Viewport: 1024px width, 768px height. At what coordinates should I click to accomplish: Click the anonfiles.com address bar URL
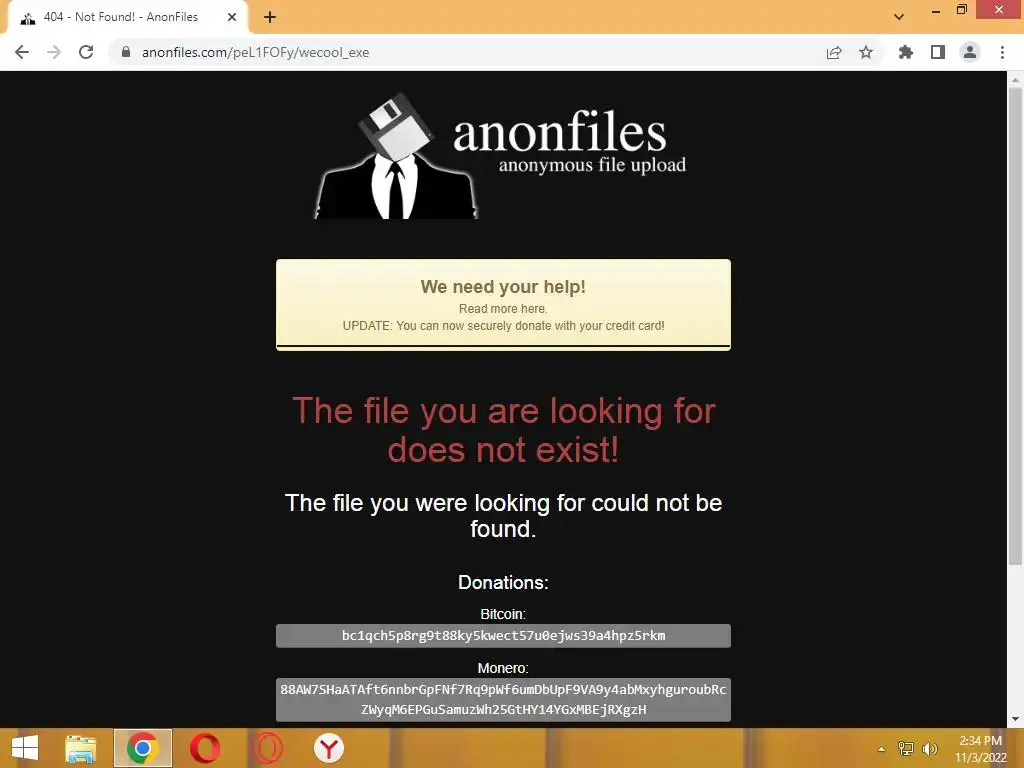click(x=255, y=52)
